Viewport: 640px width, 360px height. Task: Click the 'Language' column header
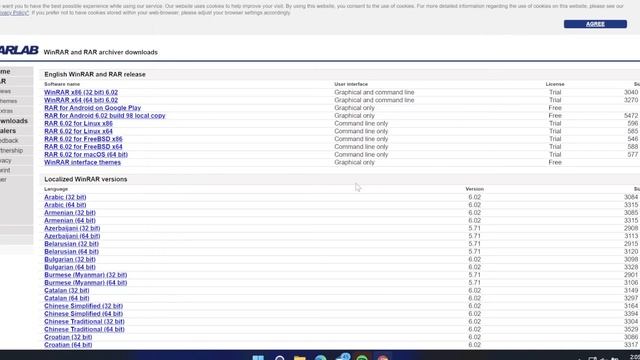[56, 189]
